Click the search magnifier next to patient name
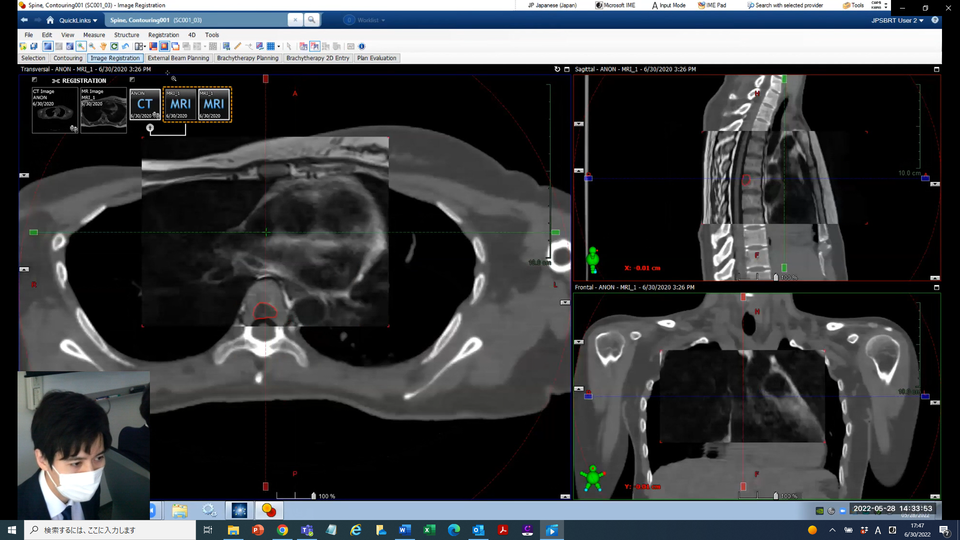The image size is (960, 540). click(312, 20)
